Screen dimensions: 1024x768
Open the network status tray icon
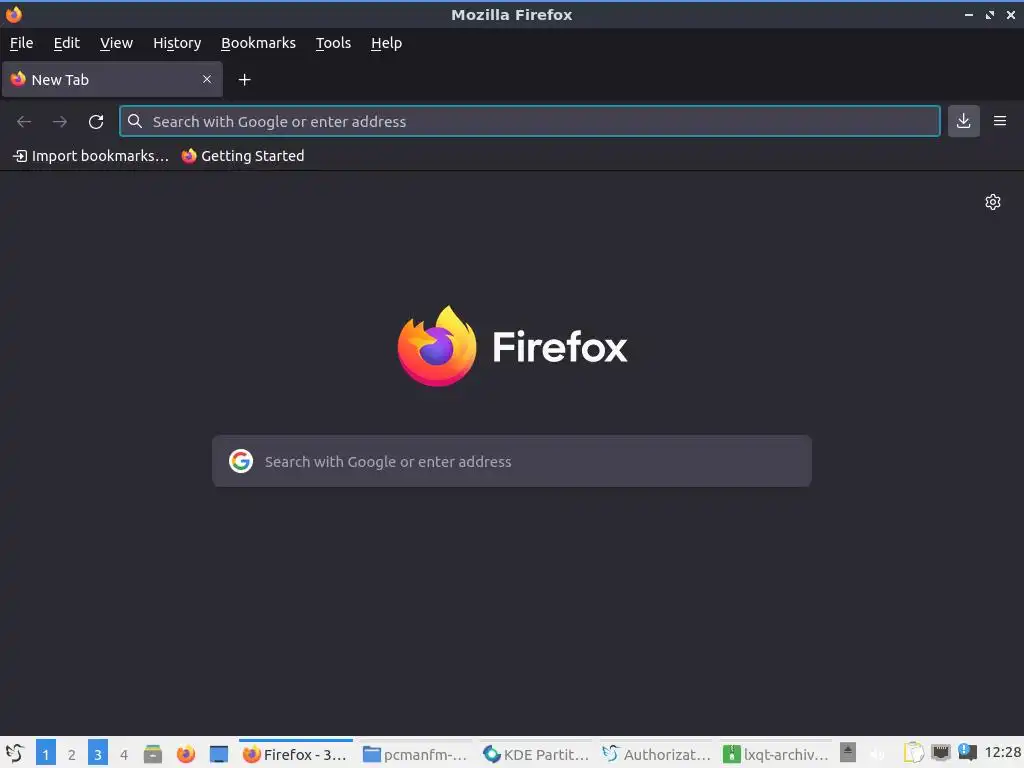(x=941, y=753)
